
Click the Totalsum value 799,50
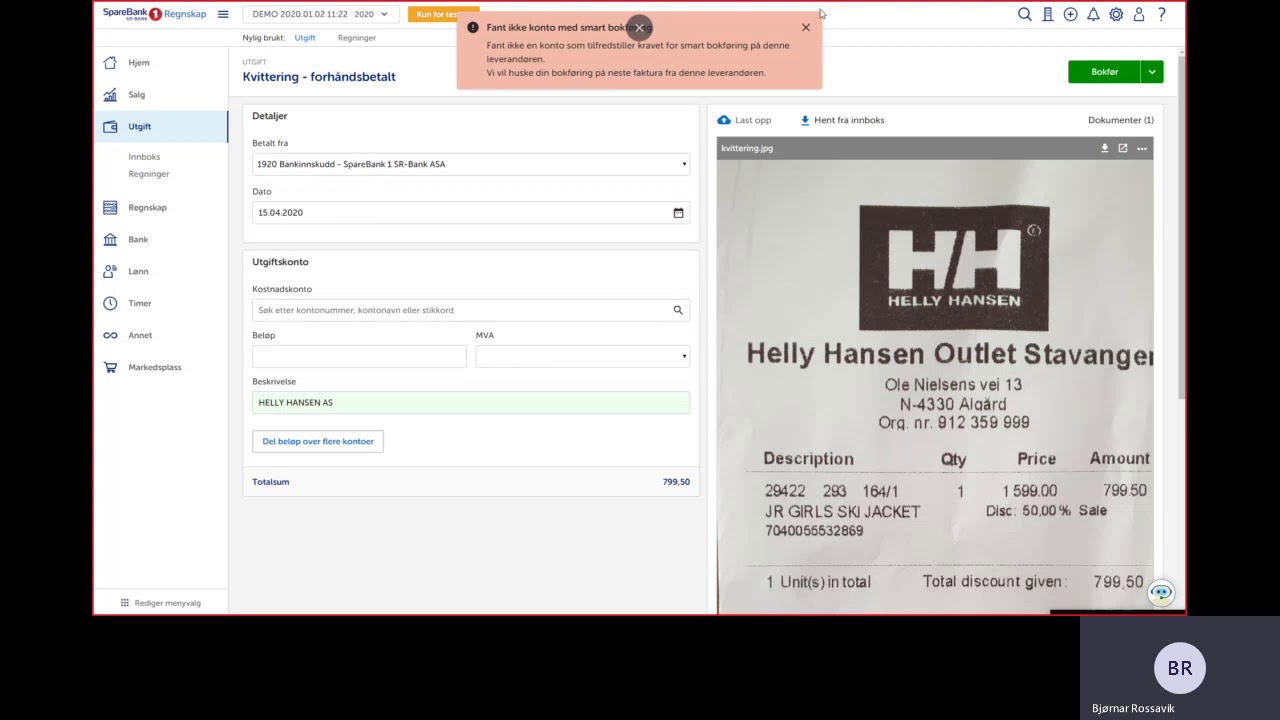click(x=676, y=482)
